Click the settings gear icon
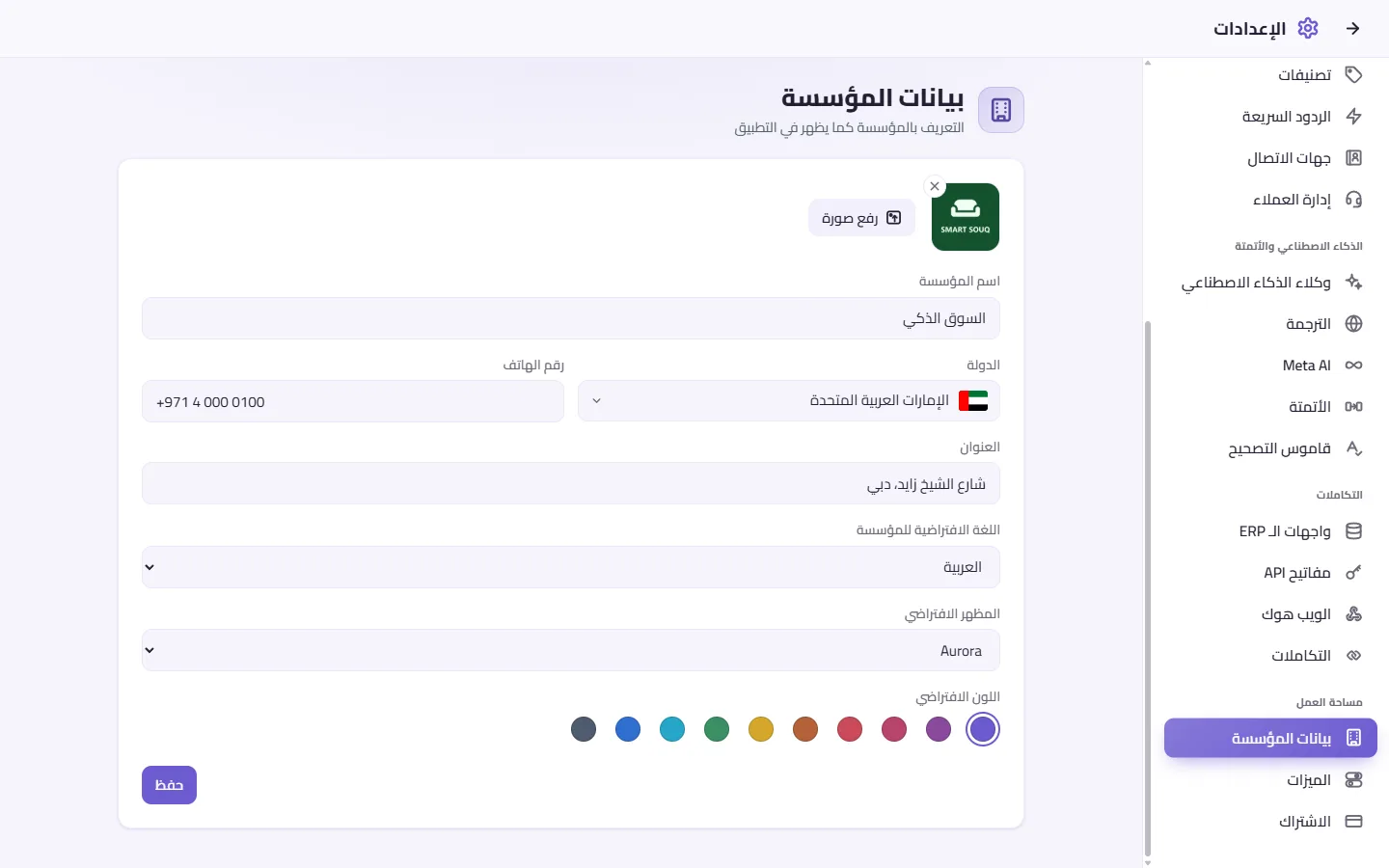This screenshot has height=868, width=1389. 1308,28
